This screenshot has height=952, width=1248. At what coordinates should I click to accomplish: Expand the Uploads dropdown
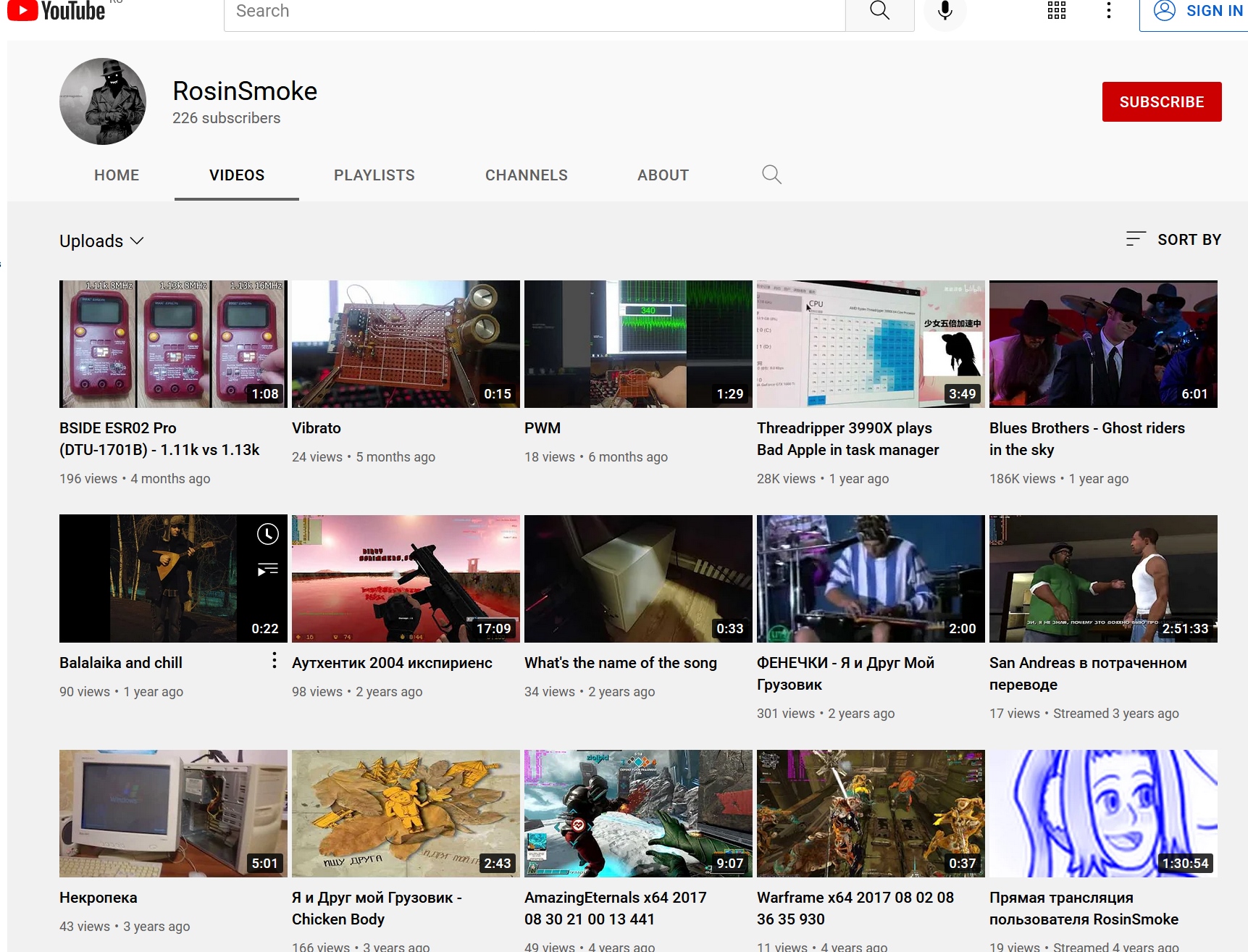[102, 241]
